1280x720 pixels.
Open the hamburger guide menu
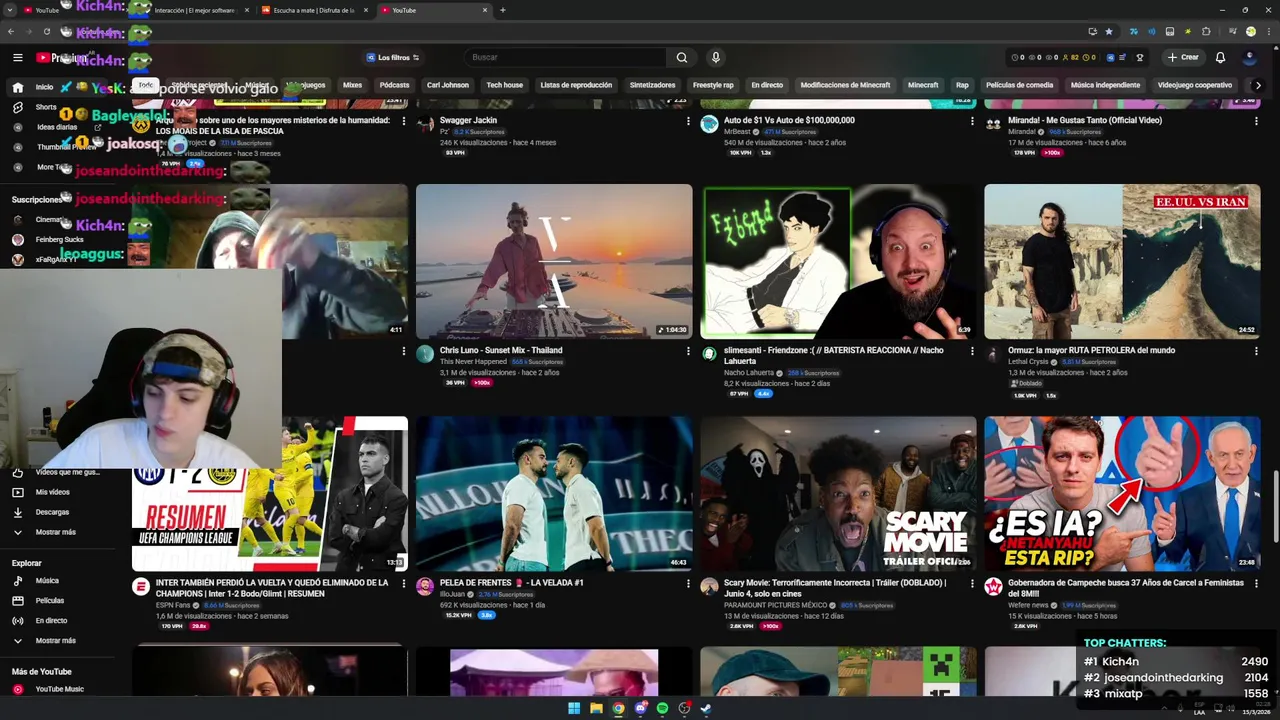pyautogui.click(x=18, y=58)
